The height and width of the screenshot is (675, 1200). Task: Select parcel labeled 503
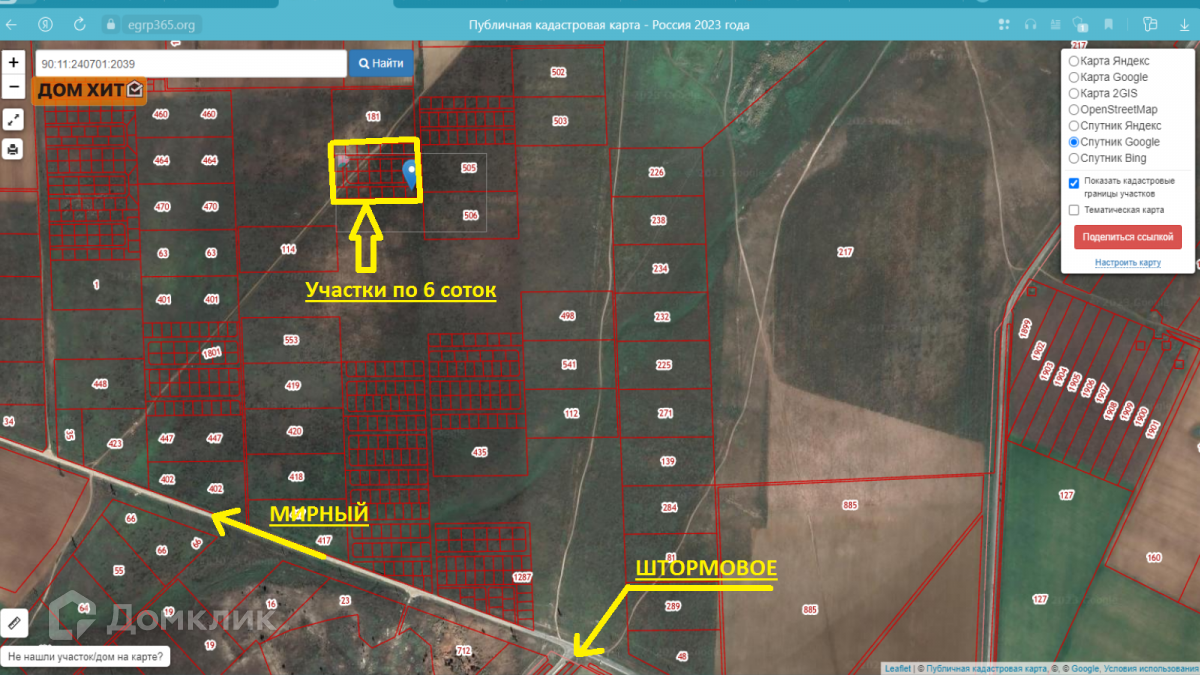pyautogui.click(x=559, y=121)
